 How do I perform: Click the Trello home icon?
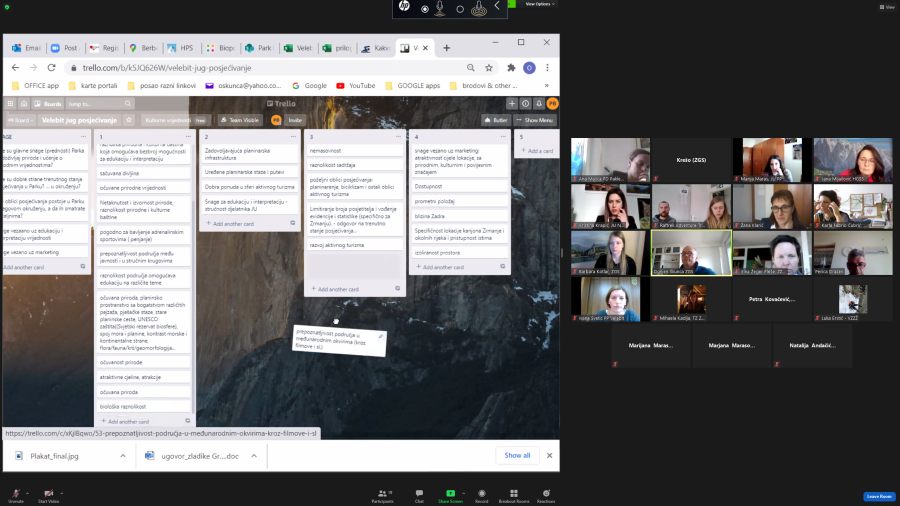[x=24, y=103]
